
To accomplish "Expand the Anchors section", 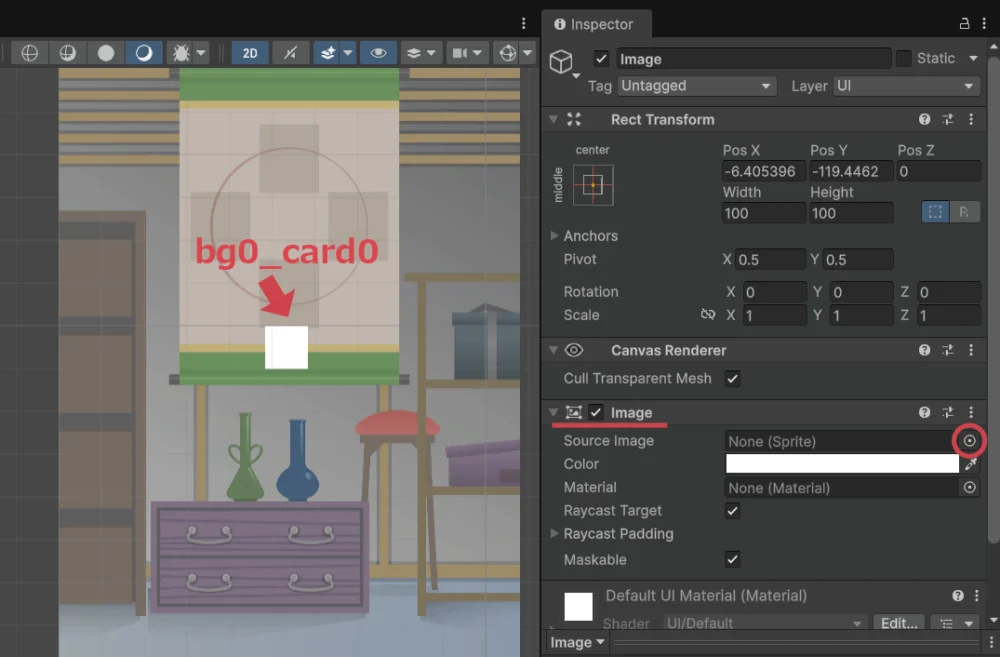I will click(555, 236).
